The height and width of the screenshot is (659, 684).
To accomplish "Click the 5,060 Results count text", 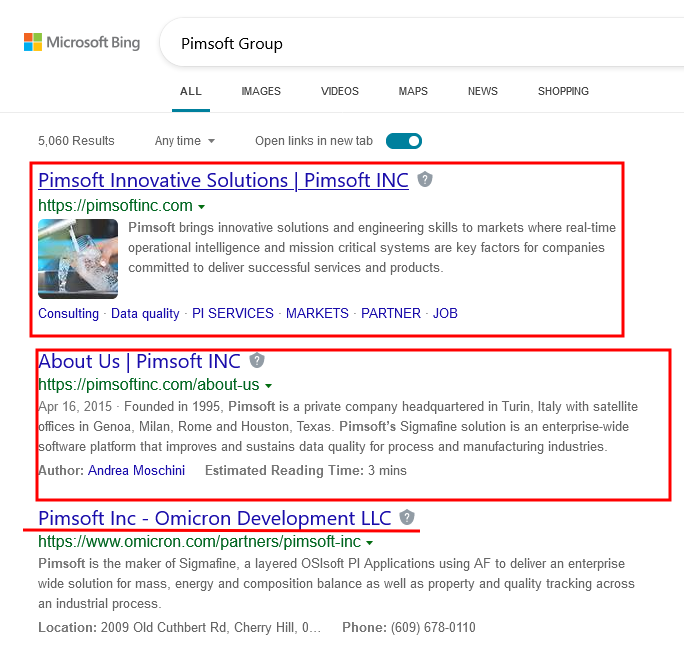I will pos(76,141).
